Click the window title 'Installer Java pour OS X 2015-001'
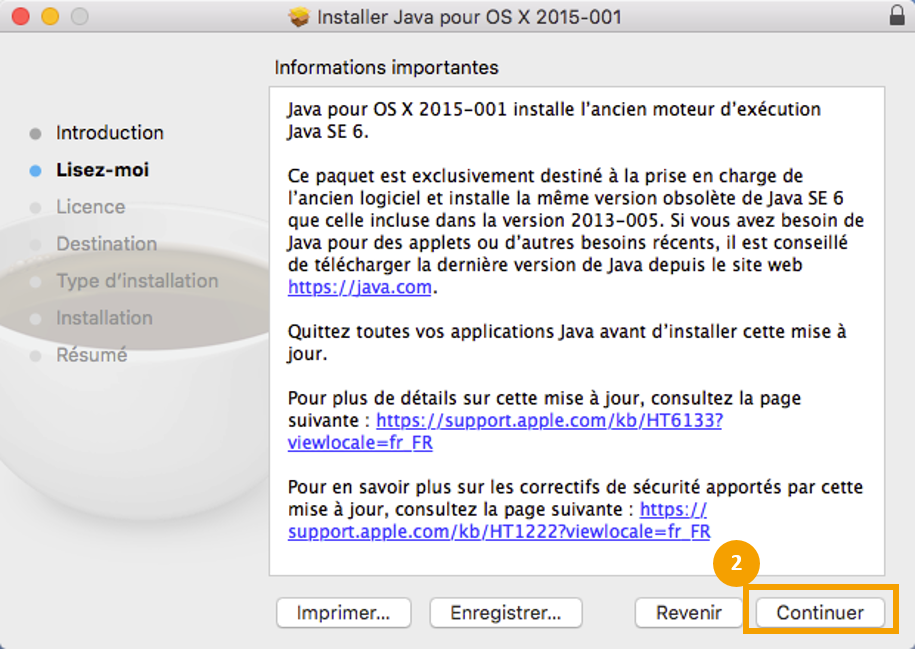The width and height of the screenshot is (915, 649). [x=469, y=17]
